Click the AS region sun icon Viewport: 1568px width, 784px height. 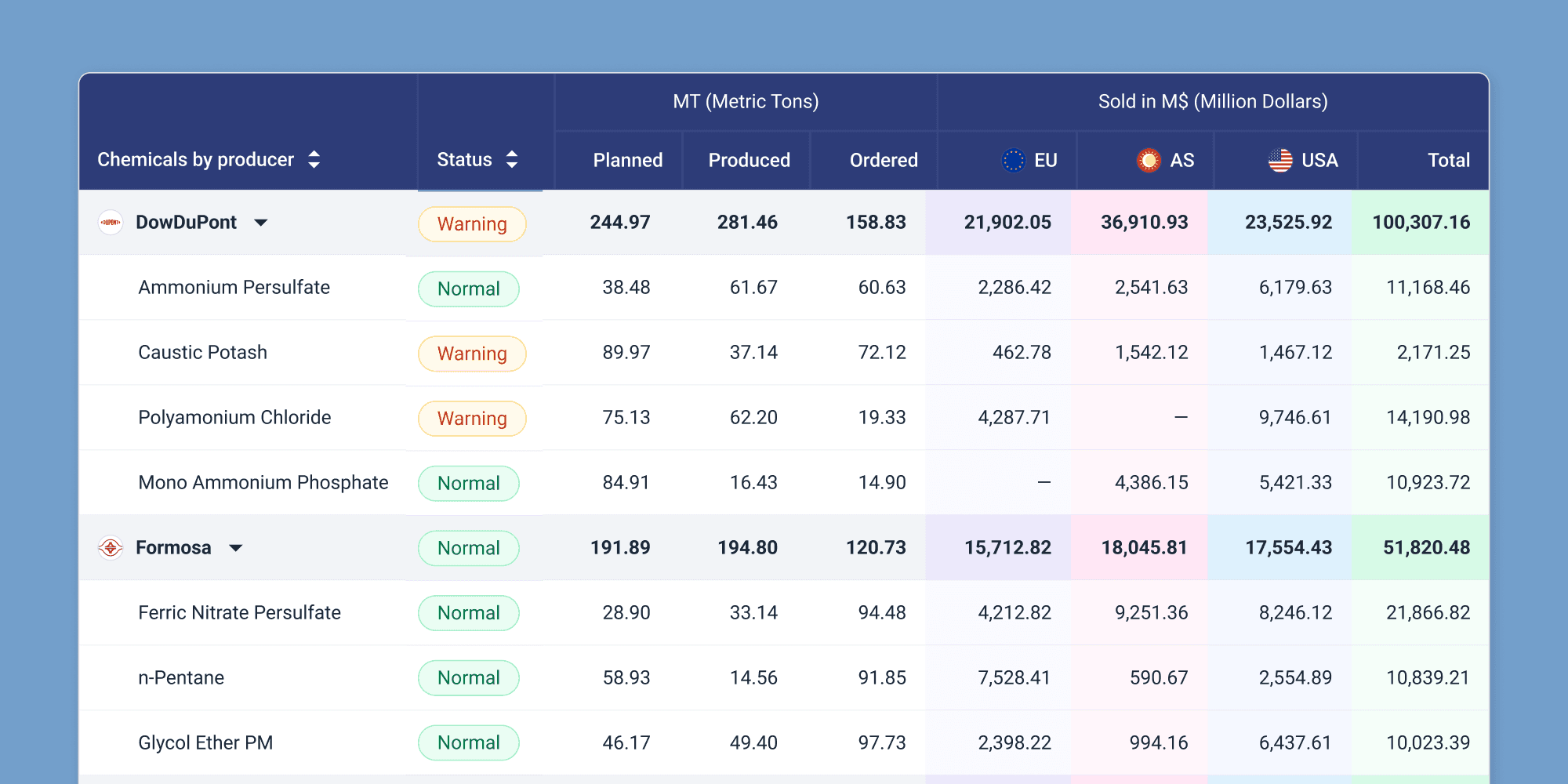(1149, 160)
